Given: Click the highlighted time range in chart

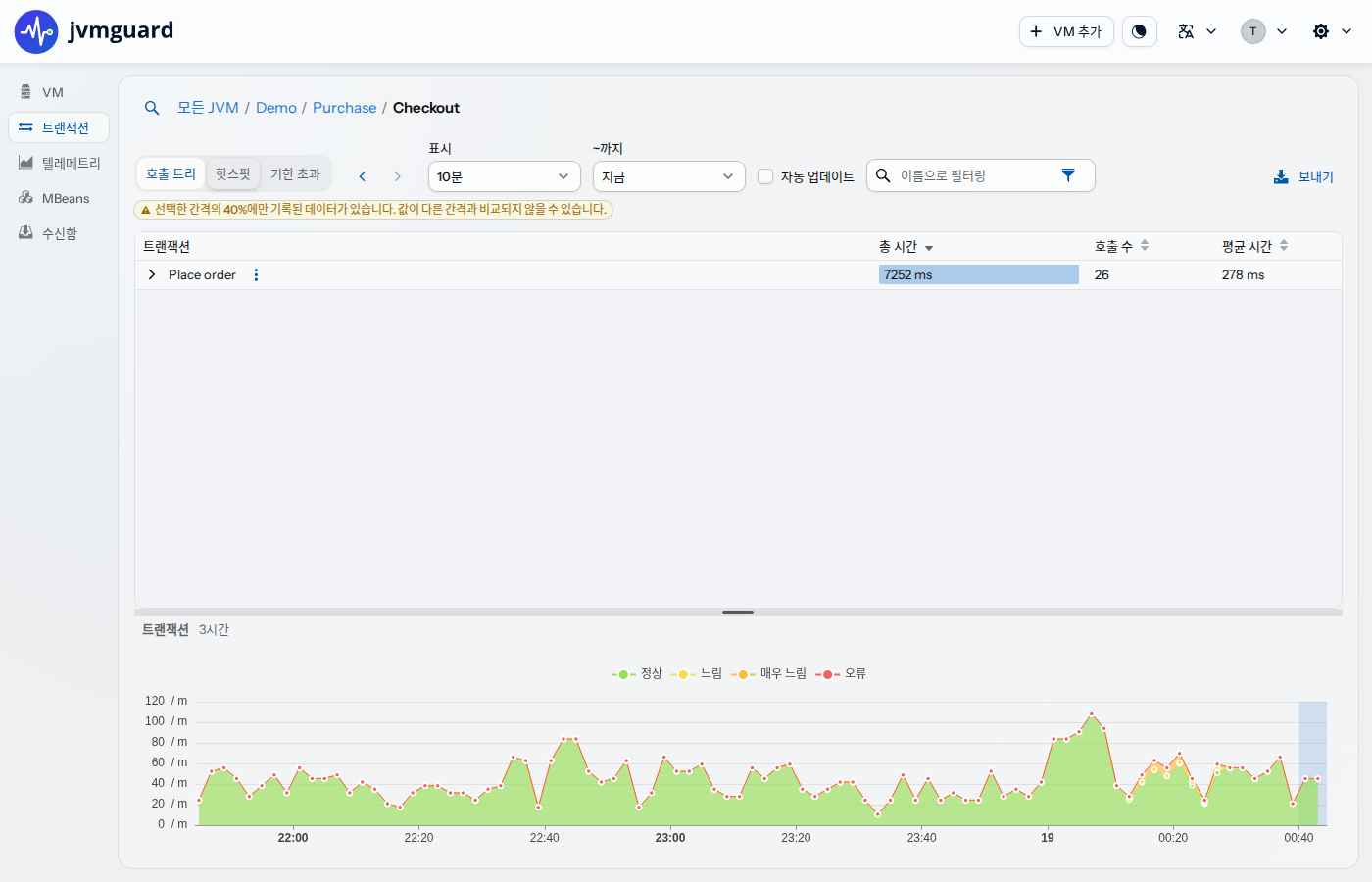Looking at the screenshot, I should coord(1312,763).
